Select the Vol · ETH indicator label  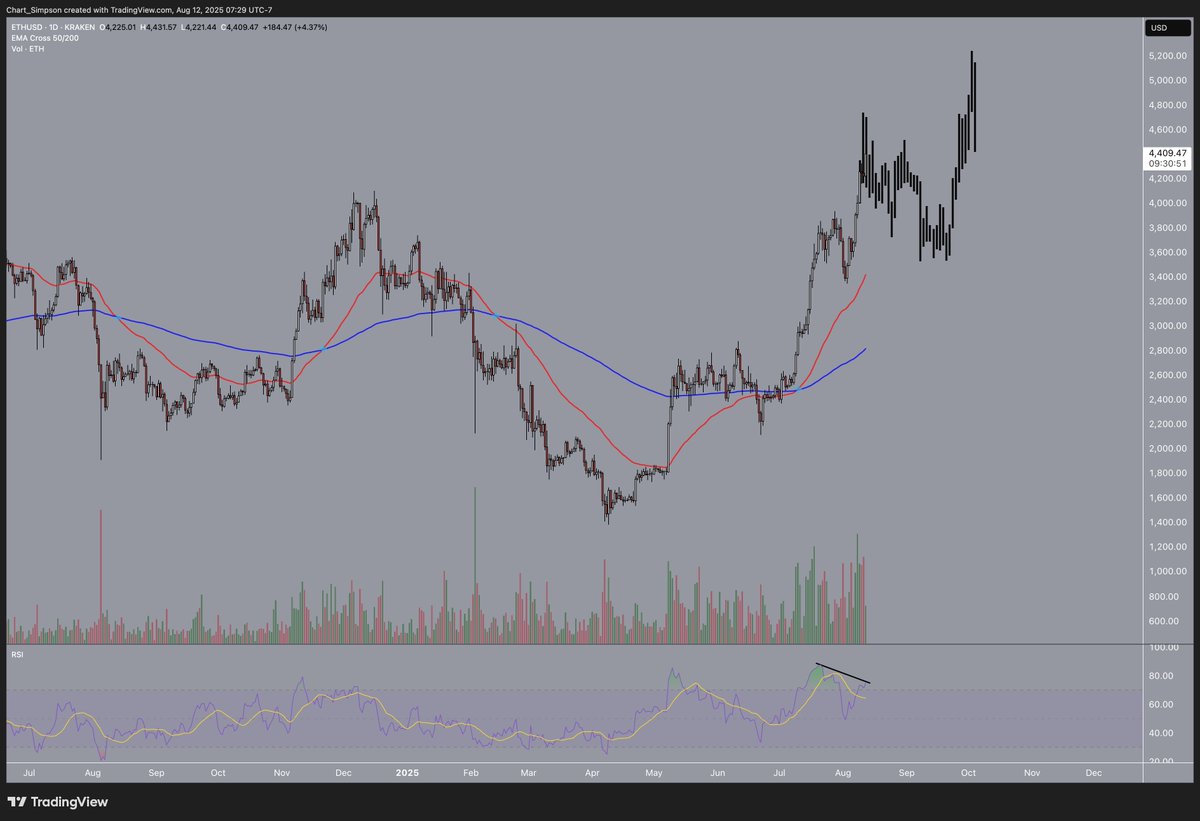(26, 47)
